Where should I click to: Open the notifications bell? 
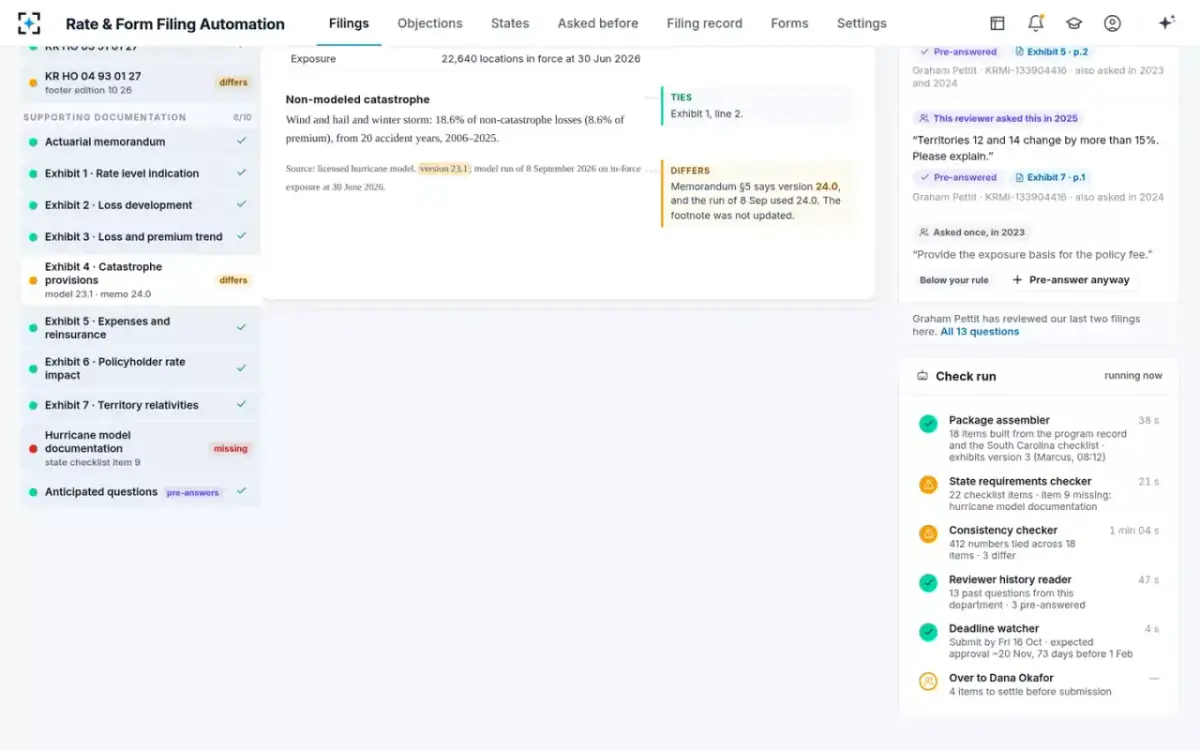(x=1035, y=23)
